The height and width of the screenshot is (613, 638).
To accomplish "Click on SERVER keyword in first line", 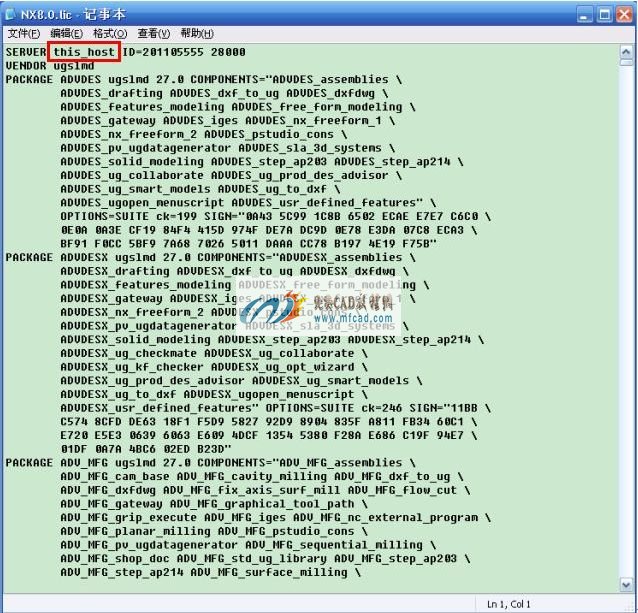I will [26, 52].
